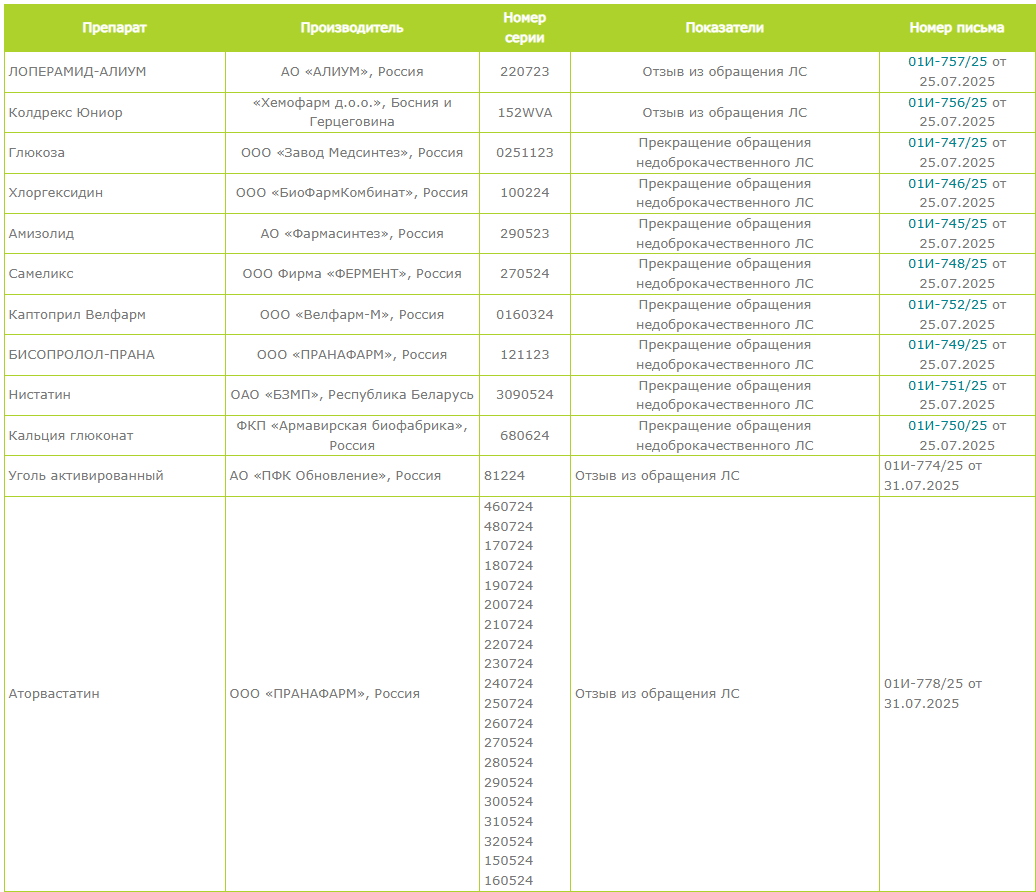The width and height of the screenshot is (1036, 892).
Task: Select the Глюкоза drug cell
Action: pyautogui.click(x=114, y=153)
